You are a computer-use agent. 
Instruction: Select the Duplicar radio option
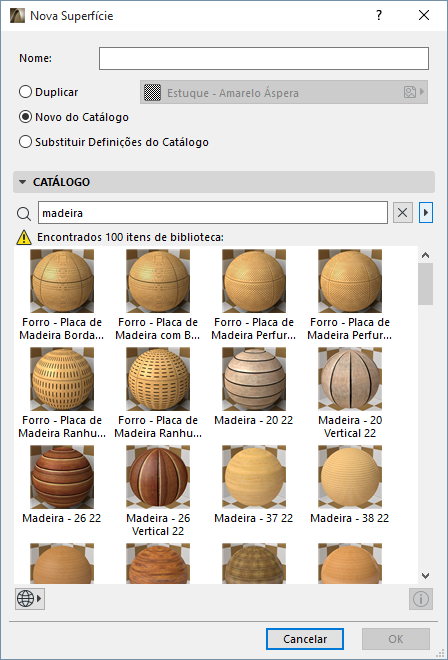tap(25, 92)
